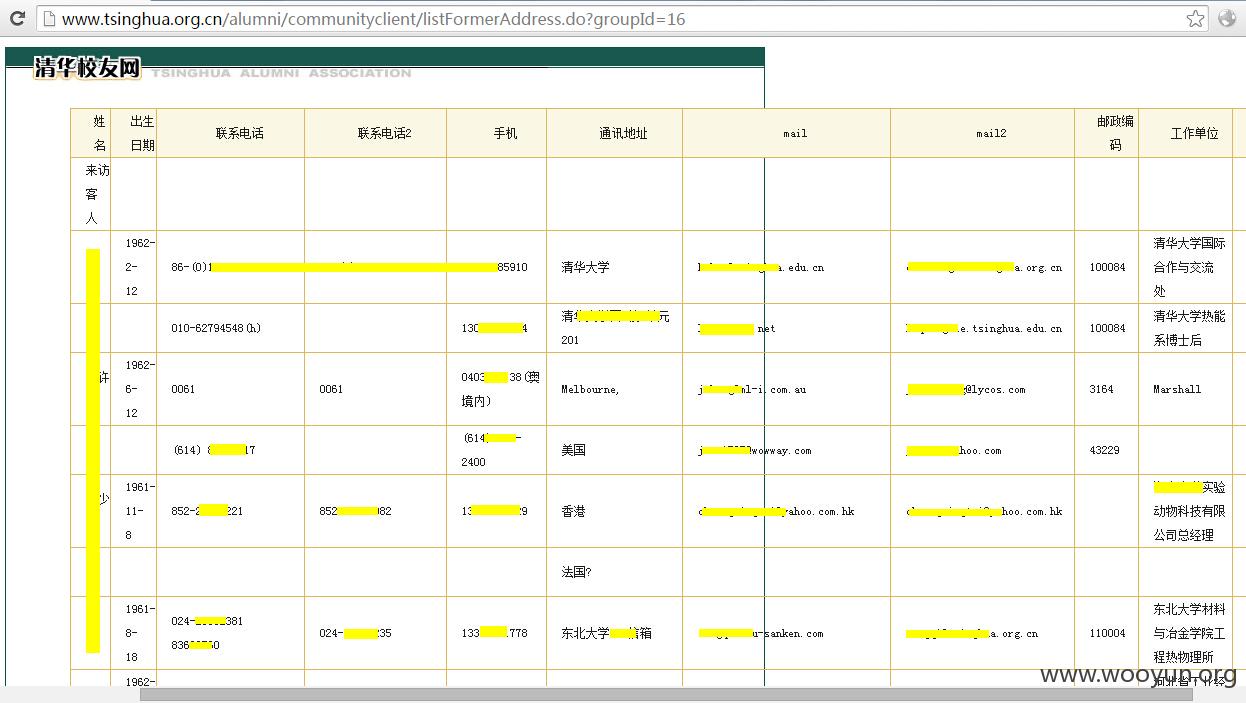Image resolution: width=1246 pixels, height=703 pixels.
Task: Click the 邮政编码 column header
Action: coord(1107,133)
